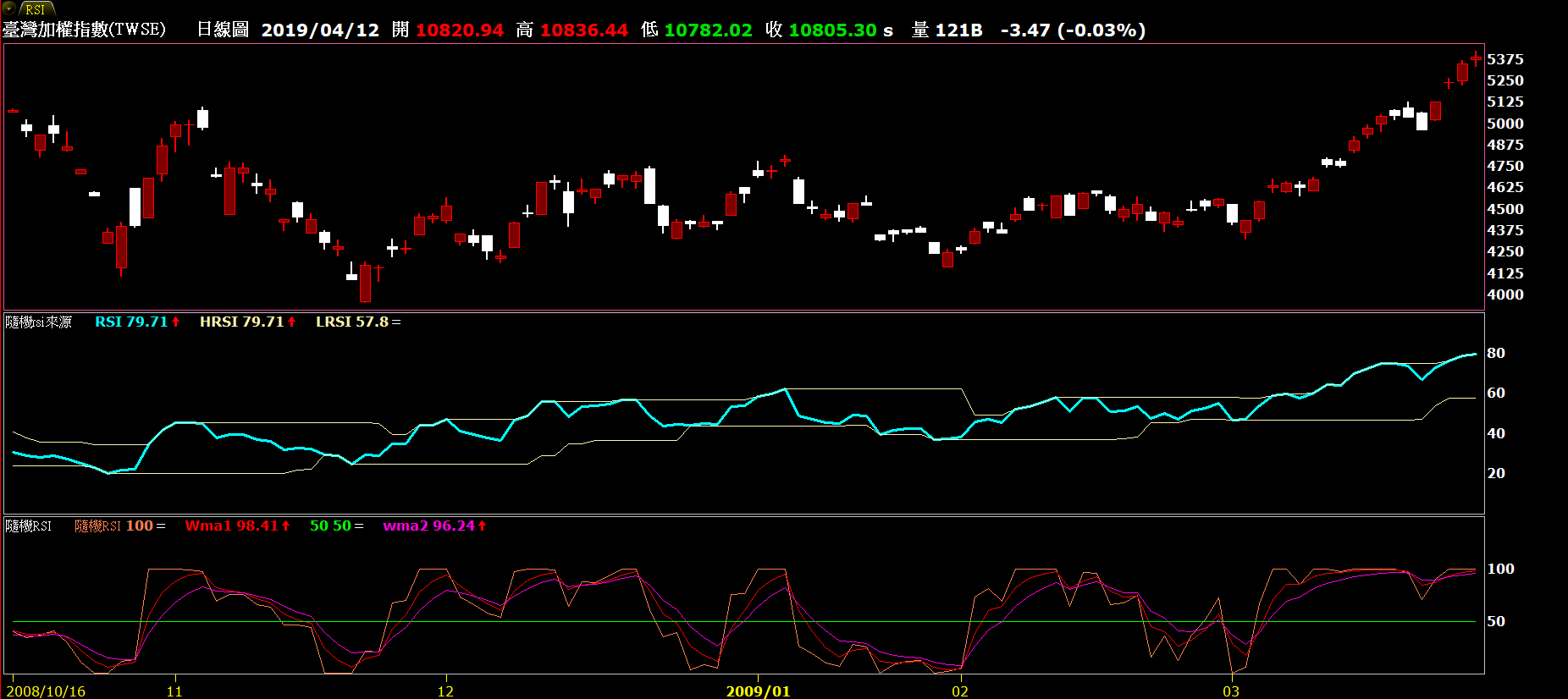Click the 5375 price level on price axis

click(x=1505, y=59)
